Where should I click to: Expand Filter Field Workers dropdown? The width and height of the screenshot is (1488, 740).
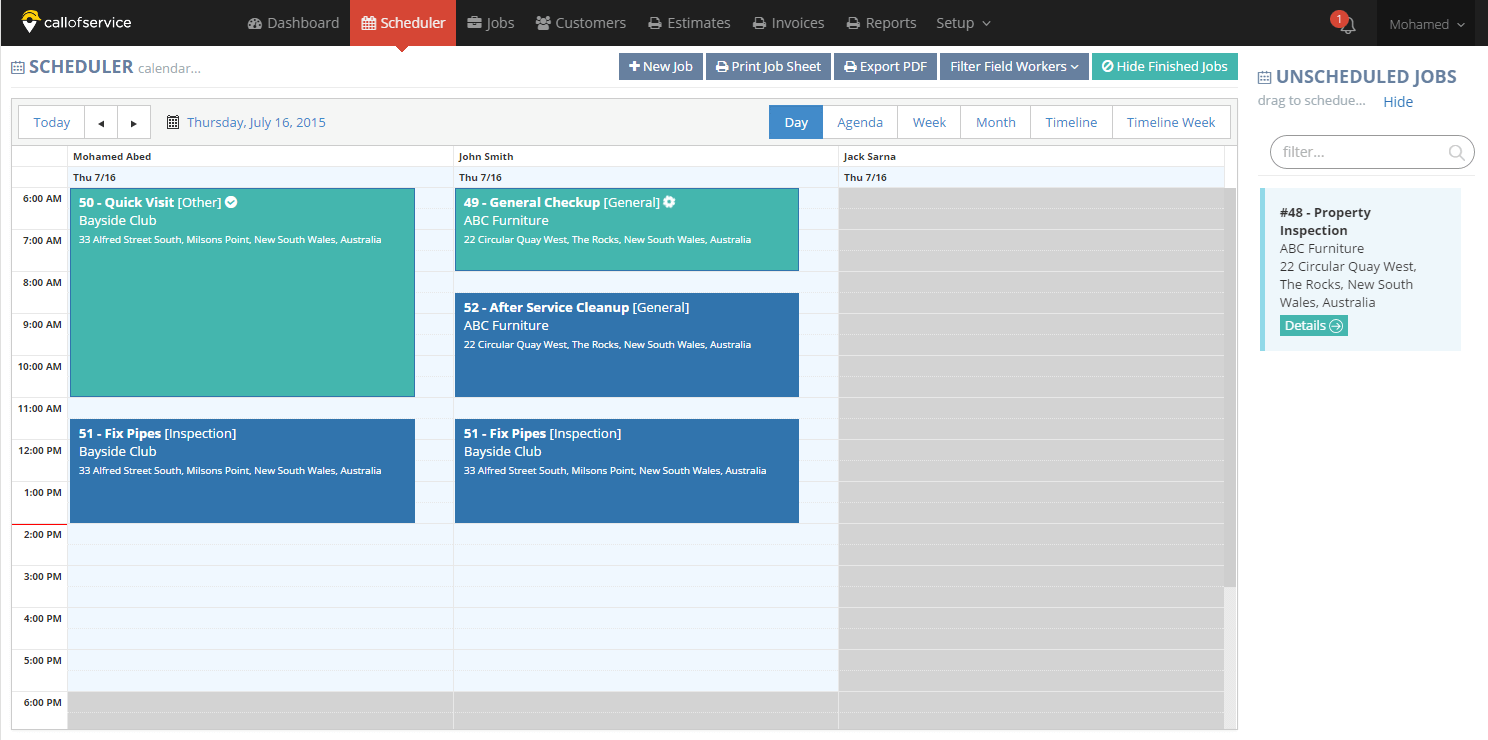[1014, 66]
